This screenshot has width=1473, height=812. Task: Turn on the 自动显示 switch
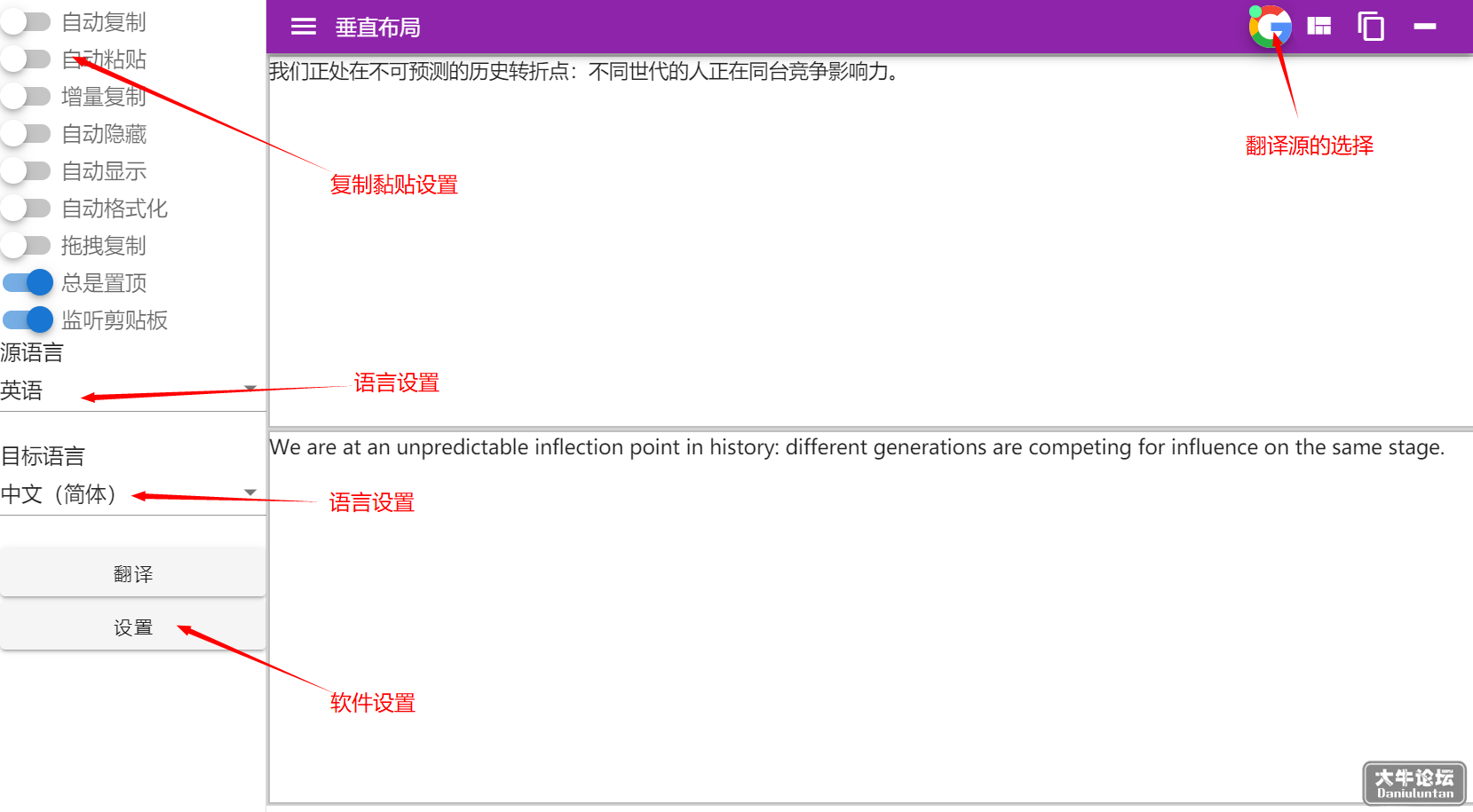pos(26,170)
